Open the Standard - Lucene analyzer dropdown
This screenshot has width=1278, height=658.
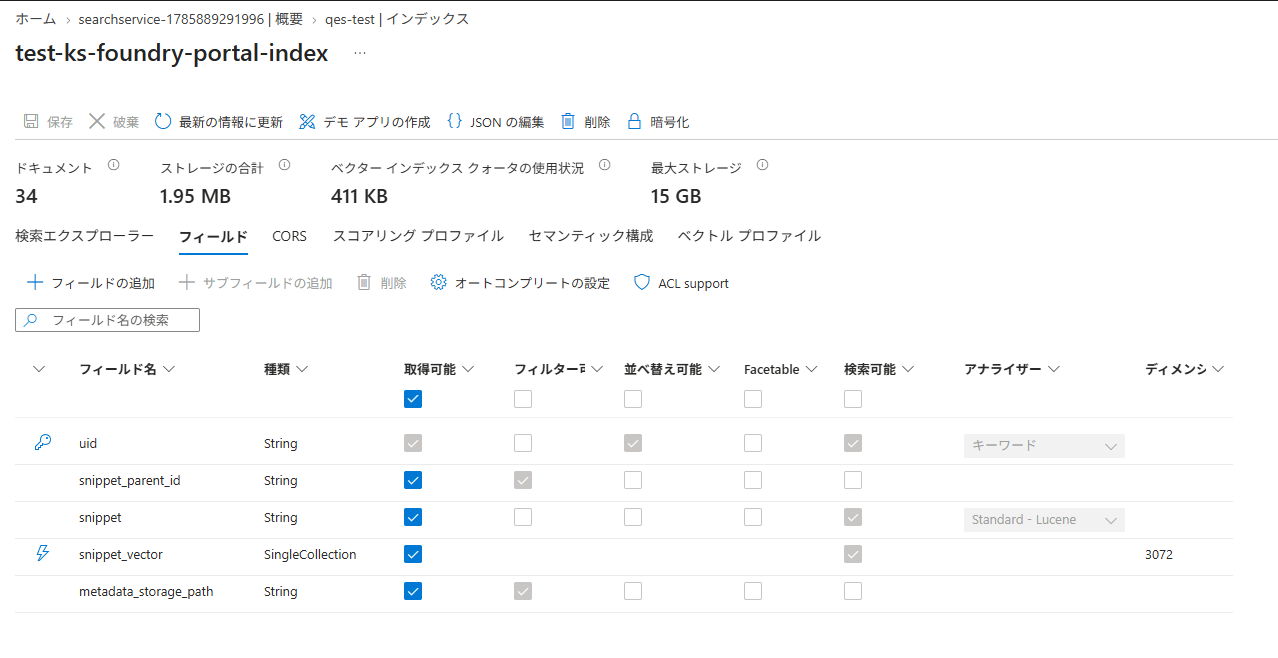[1044, 520]
